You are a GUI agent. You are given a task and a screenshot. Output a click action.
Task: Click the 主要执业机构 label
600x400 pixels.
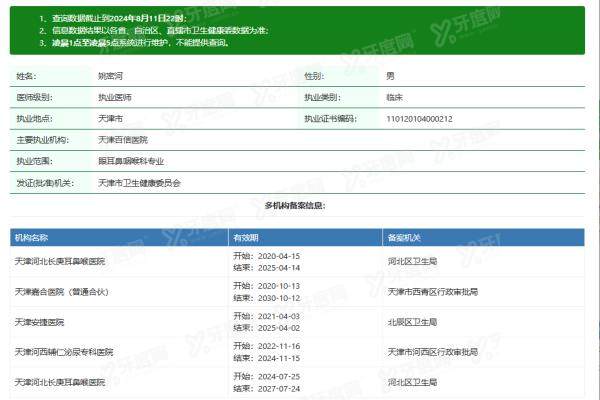42,140
